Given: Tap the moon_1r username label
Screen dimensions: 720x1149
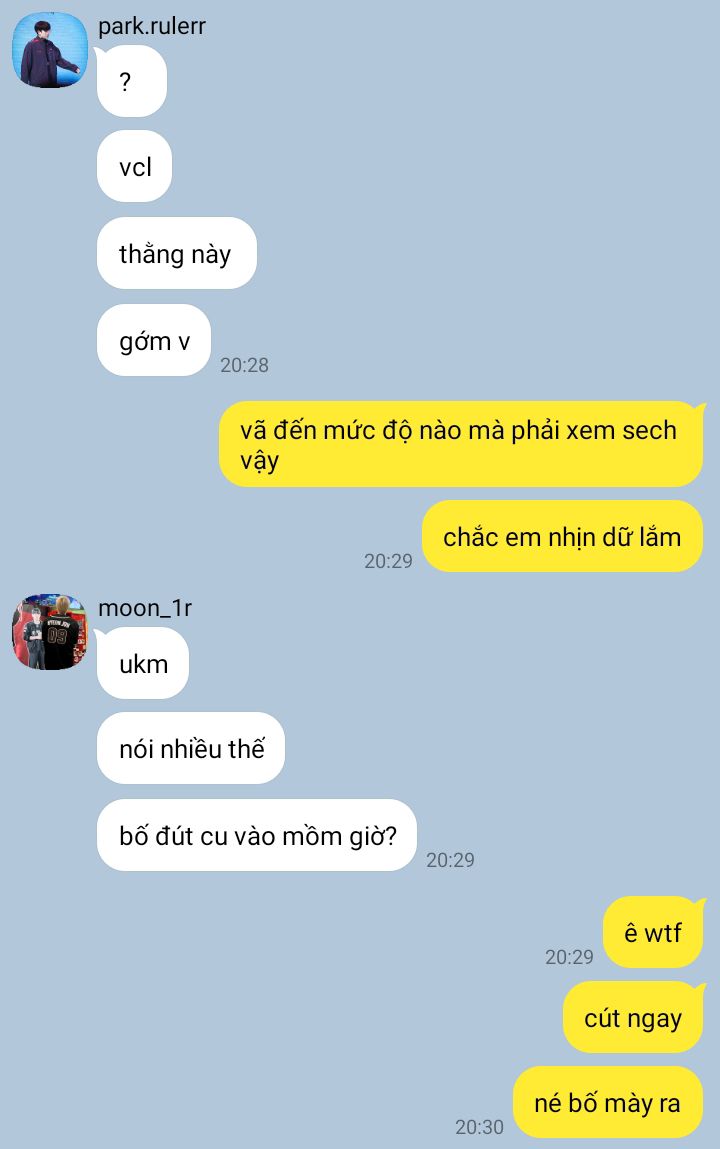Looking at the screenshot, I should tap(145, 608).
